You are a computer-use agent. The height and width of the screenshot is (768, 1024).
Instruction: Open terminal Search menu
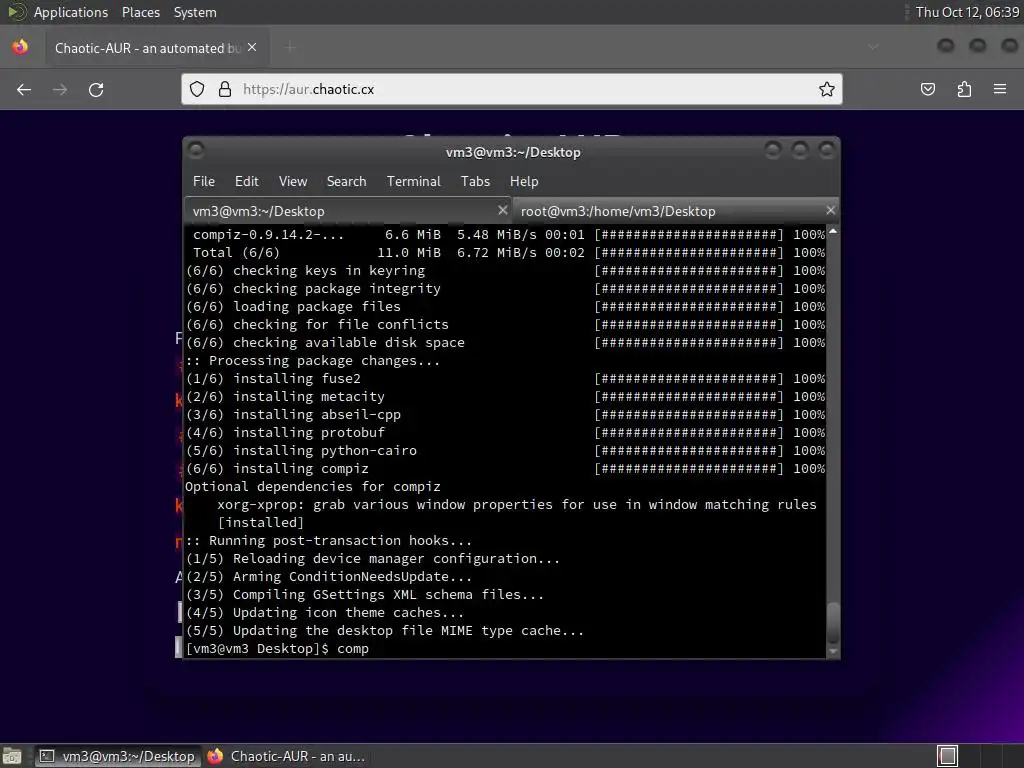coord(346,182)
